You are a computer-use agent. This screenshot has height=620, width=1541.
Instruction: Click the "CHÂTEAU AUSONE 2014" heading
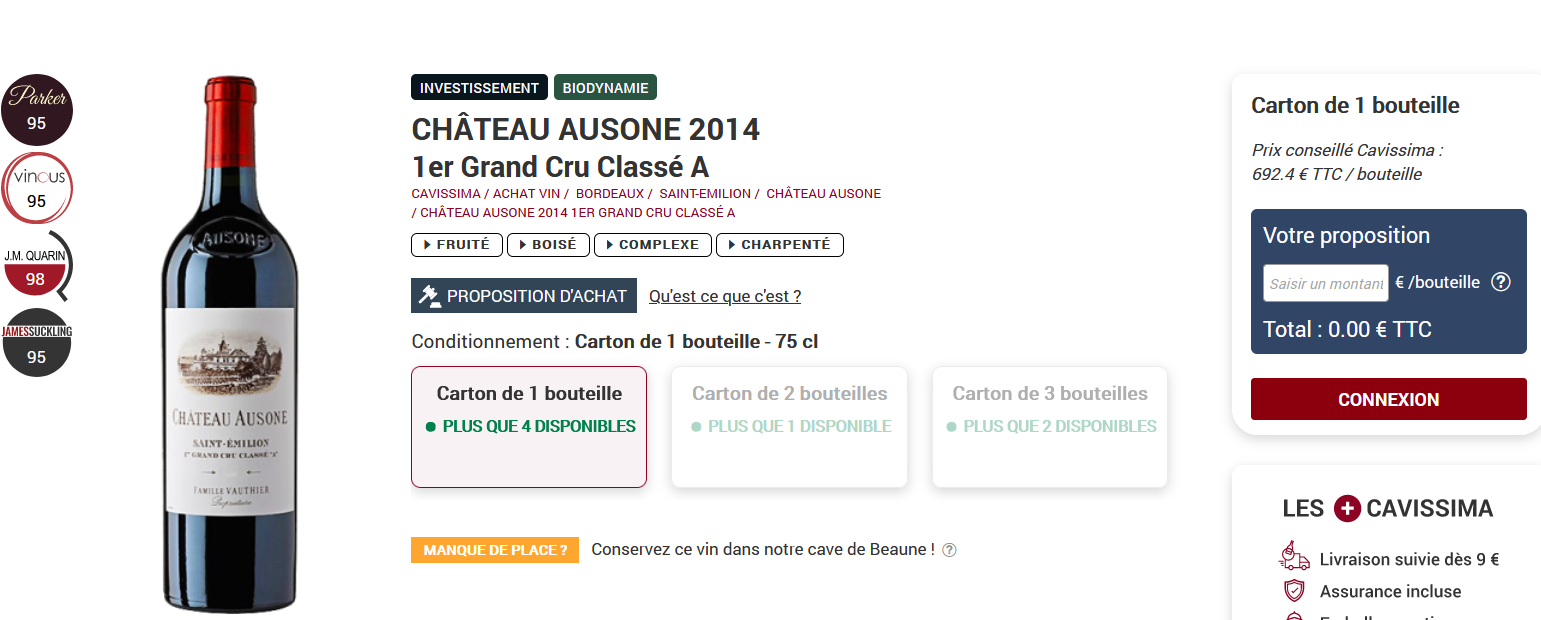(x=586, y=130)
